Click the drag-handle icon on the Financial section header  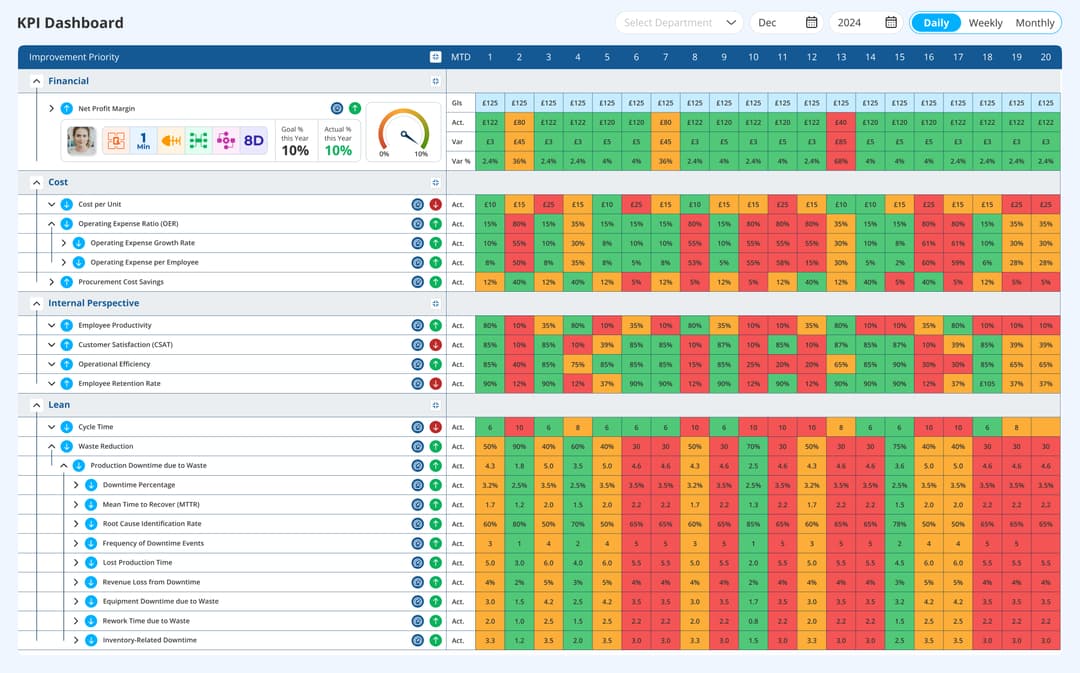(434, 81)
